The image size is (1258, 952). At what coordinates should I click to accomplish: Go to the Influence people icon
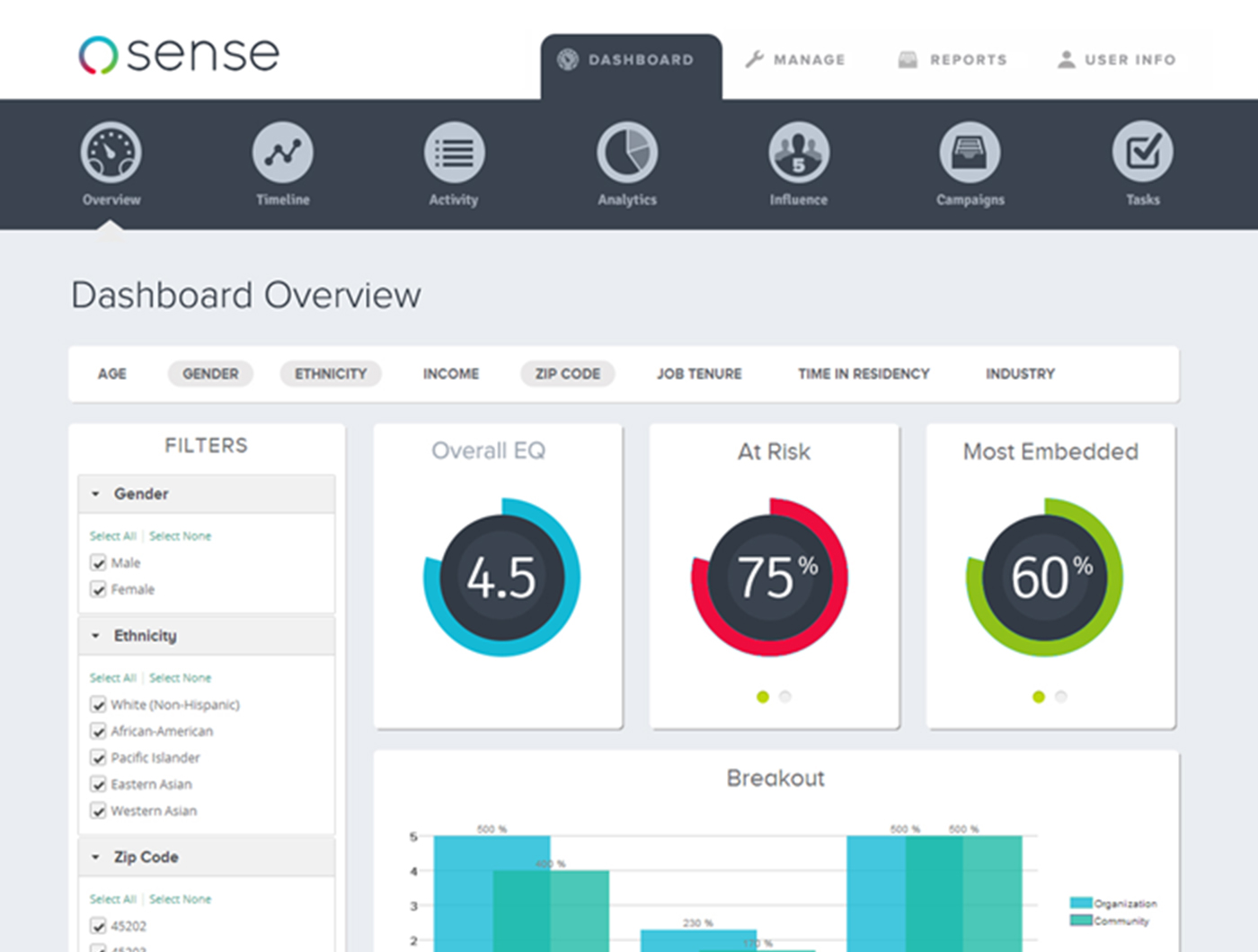click(x=799, y=152)
